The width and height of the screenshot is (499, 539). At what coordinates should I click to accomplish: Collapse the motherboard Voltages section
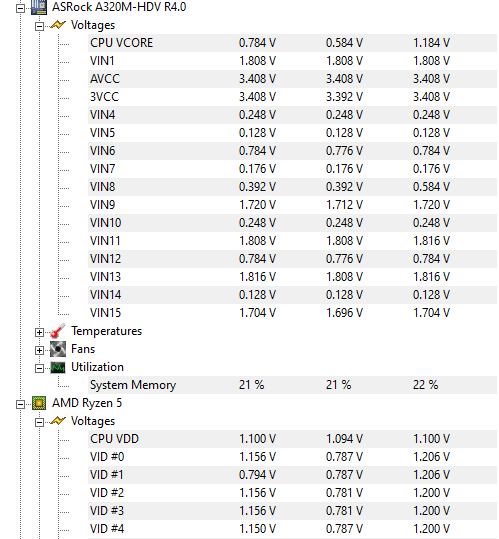tap(40, 26)
